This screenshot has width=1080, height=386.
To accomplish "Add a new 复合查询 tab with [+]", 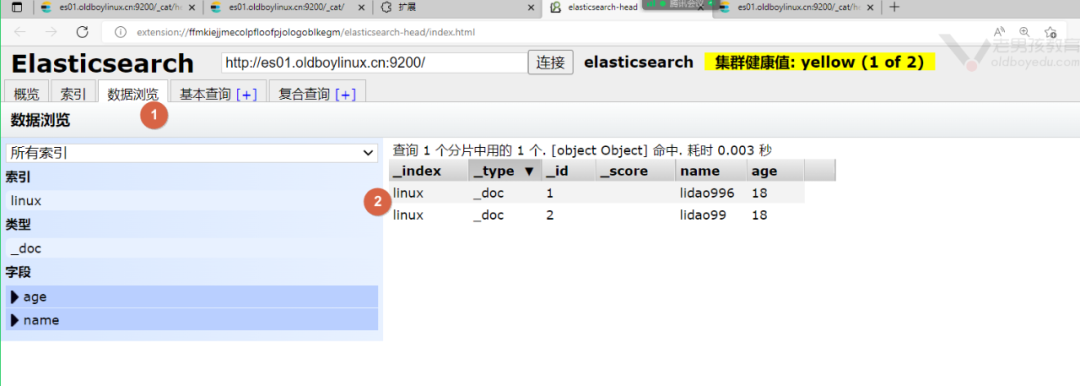I will 345,94.
